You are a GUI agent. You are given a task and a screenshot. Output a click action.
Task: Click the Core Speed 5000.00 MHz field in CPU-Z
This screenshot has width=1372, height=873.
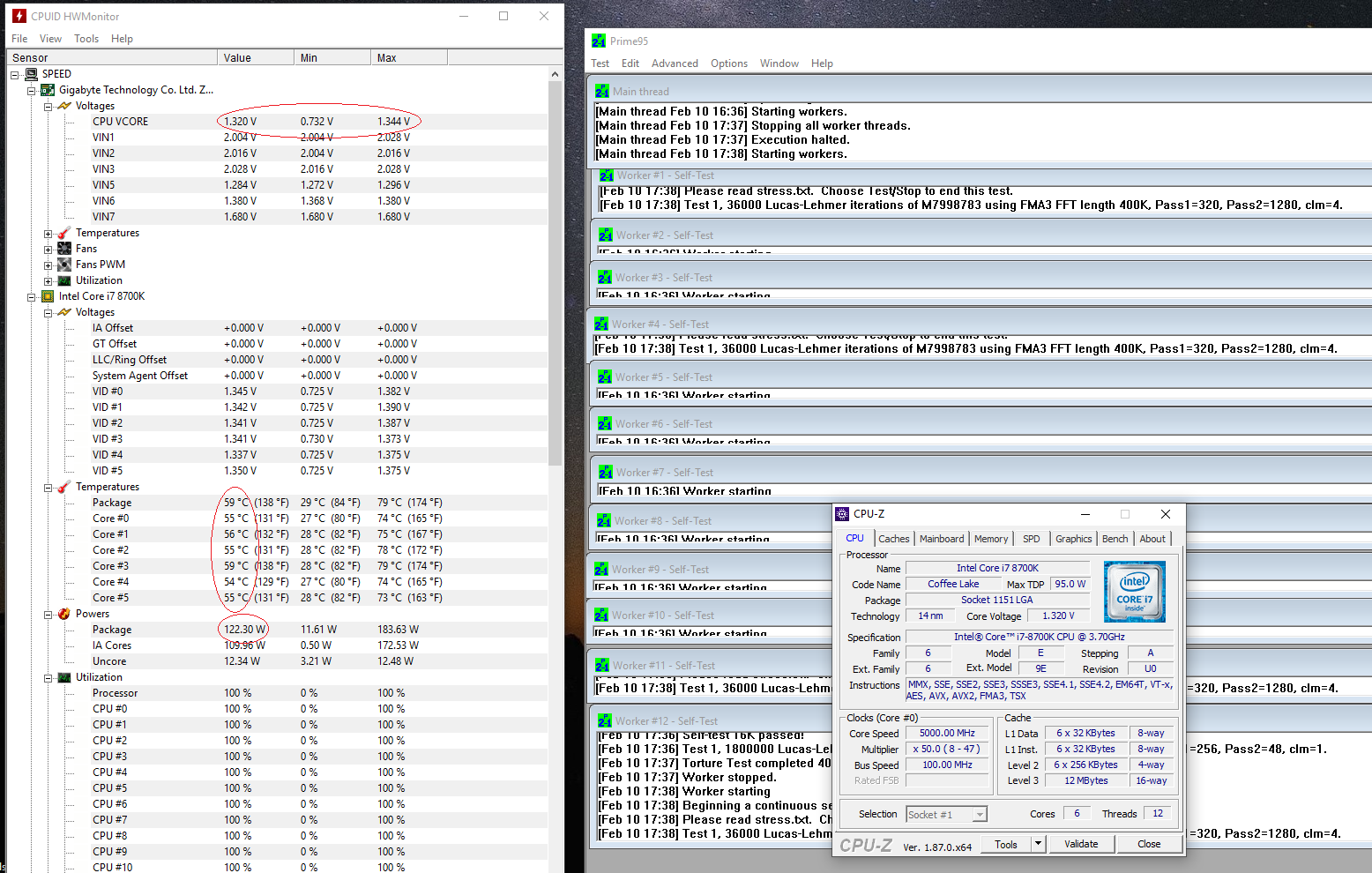click(x=947, y=733)
